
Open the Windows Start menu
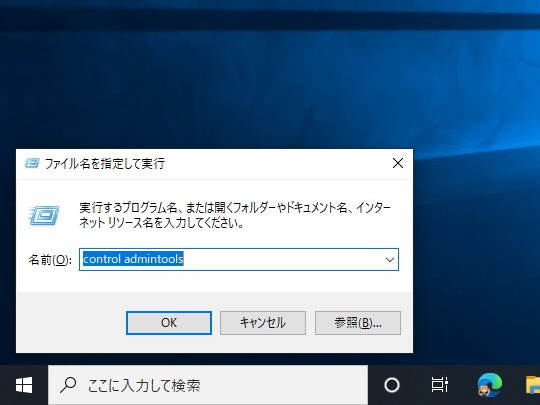(x=24, y=385)
